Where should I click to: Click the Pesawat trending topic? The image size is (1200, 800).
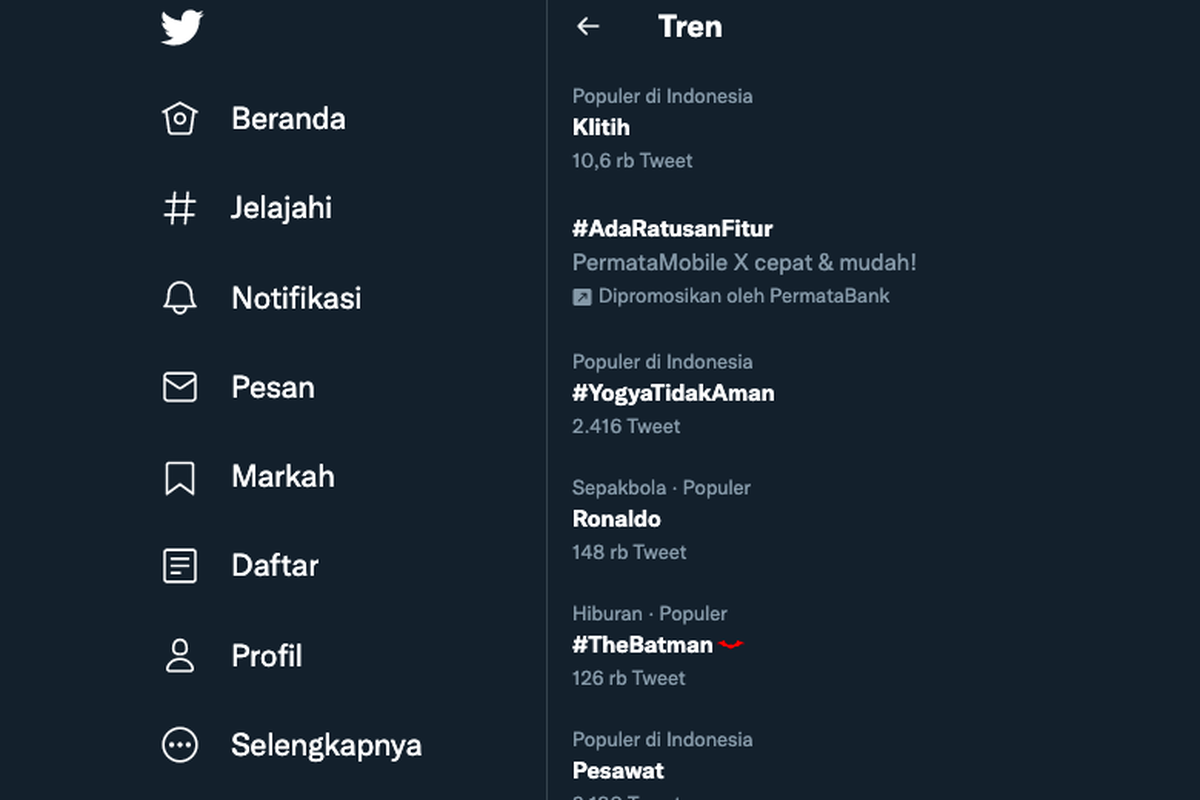[x=618, y=771]
